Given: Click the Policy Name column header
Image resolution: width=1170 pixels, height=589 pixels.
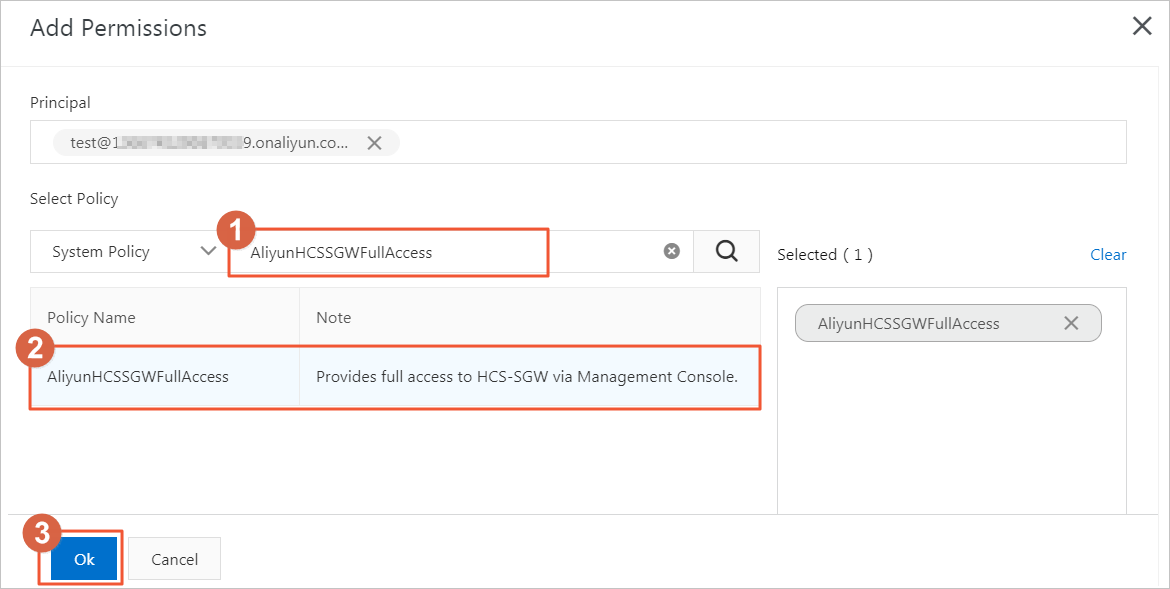Looking at the screenshot, I should point(165,317).
